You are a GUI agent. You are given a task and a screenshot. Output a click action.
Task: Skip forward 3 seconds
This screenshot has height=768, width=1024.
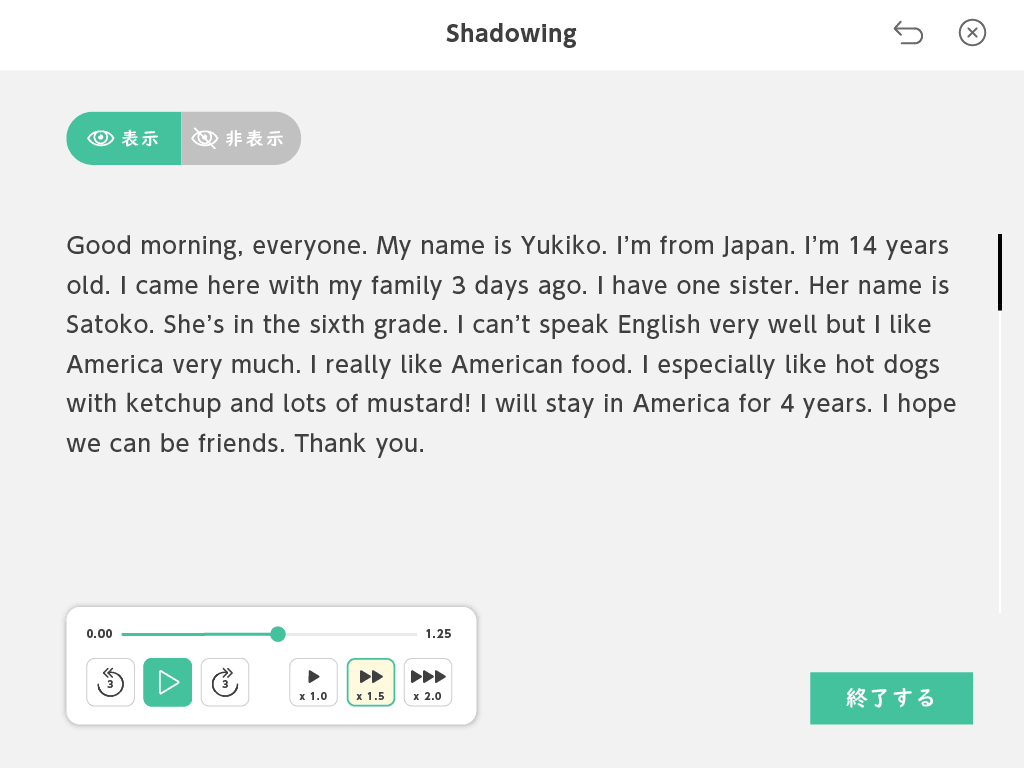[x=225, y=683]
